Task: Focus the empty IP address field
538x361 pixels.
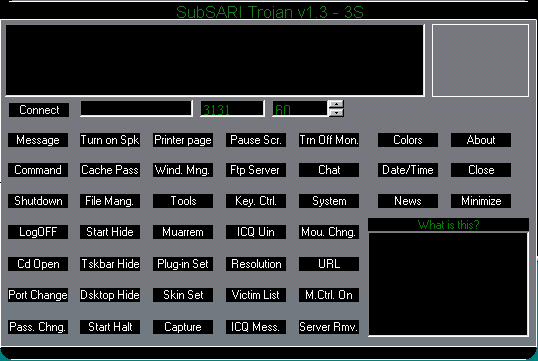Action: point(136,109)
